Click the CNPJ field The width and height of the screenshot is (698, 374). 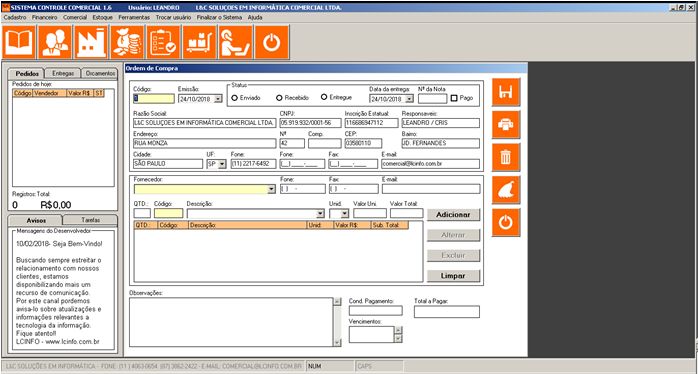point(310,123)
